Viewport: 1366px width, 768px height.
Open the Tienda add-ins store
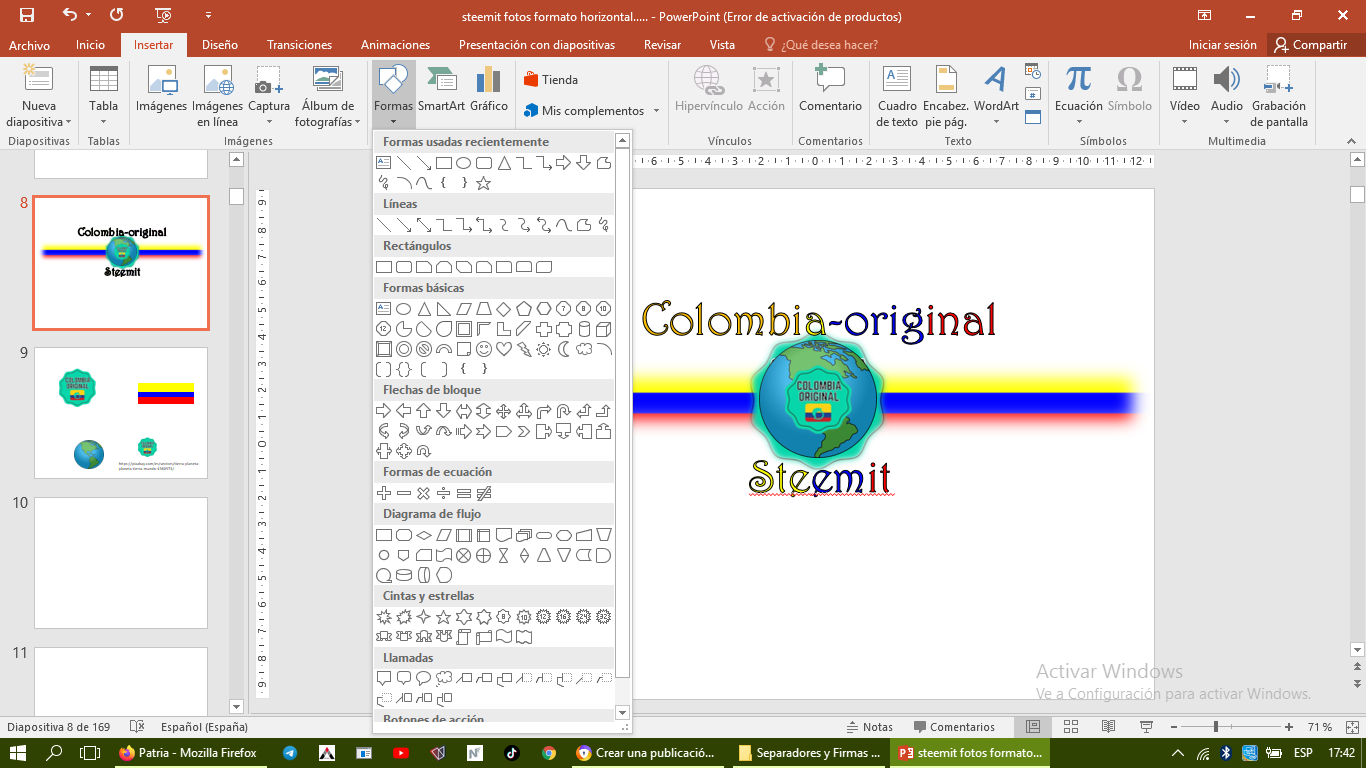(x=551, y=80)
